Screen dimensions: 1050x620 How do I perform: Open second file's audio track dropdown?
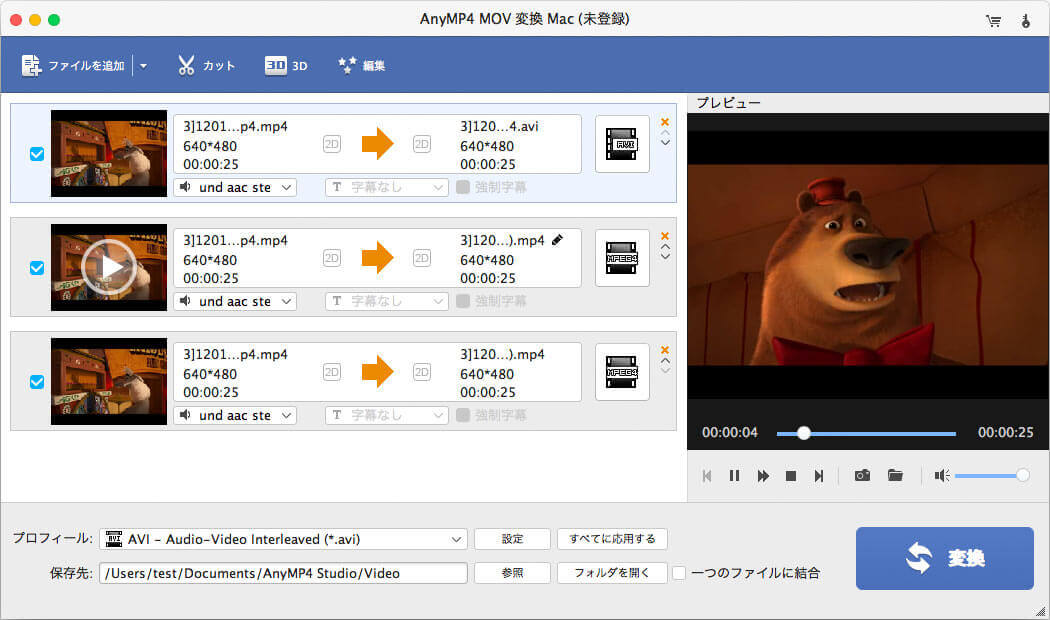(x=235, y=301)
